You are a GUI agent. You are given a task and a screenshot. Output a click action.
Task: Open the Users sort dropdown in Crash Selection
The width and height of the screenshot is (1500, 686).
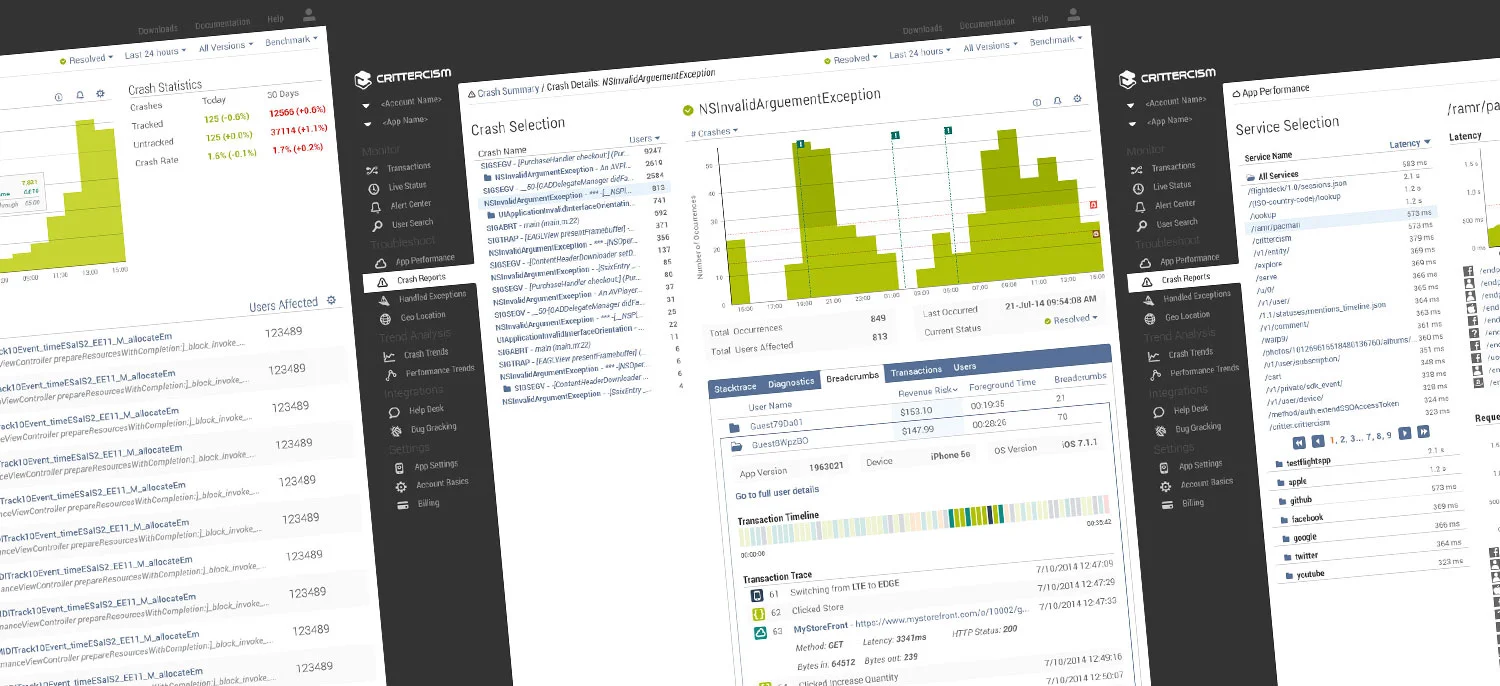[x=644, y=140]
